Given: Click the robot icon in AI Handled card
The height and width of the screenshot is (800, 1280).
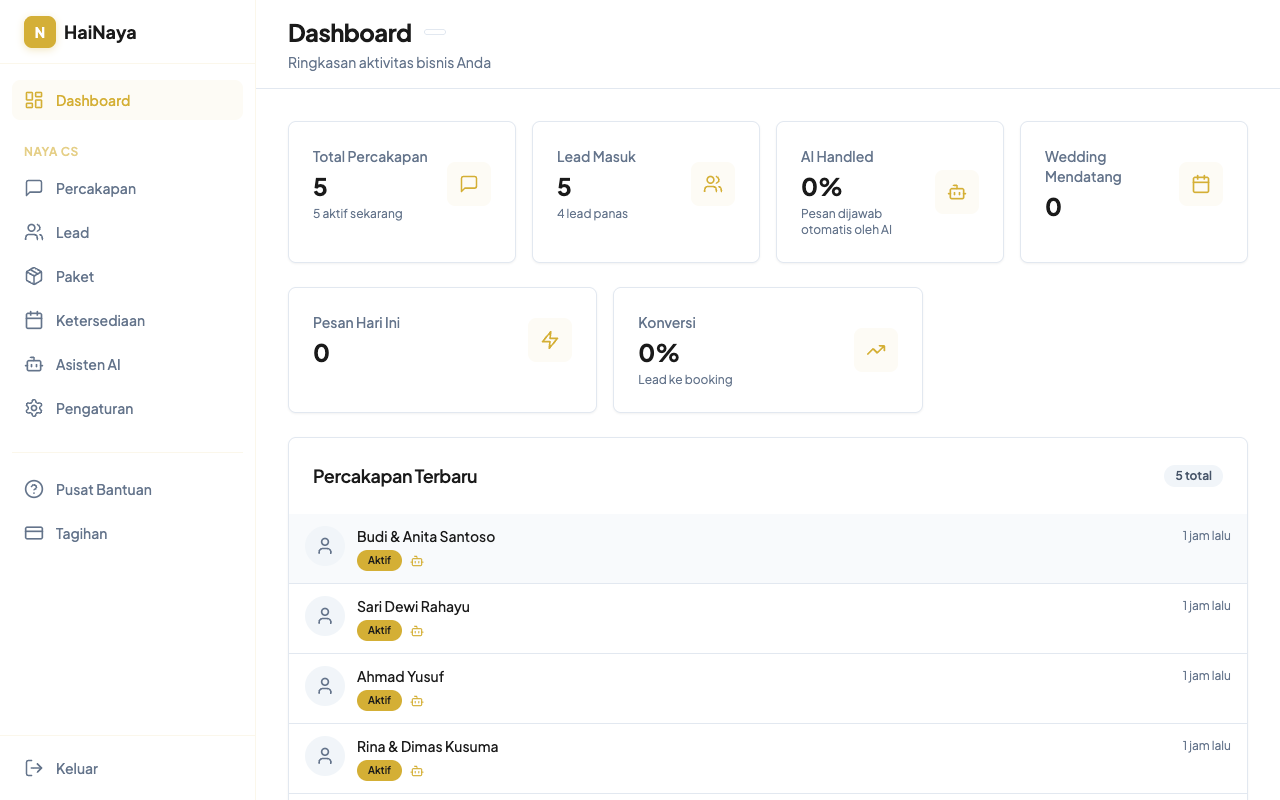Looking at the screenshot, I should coord(957,192).
